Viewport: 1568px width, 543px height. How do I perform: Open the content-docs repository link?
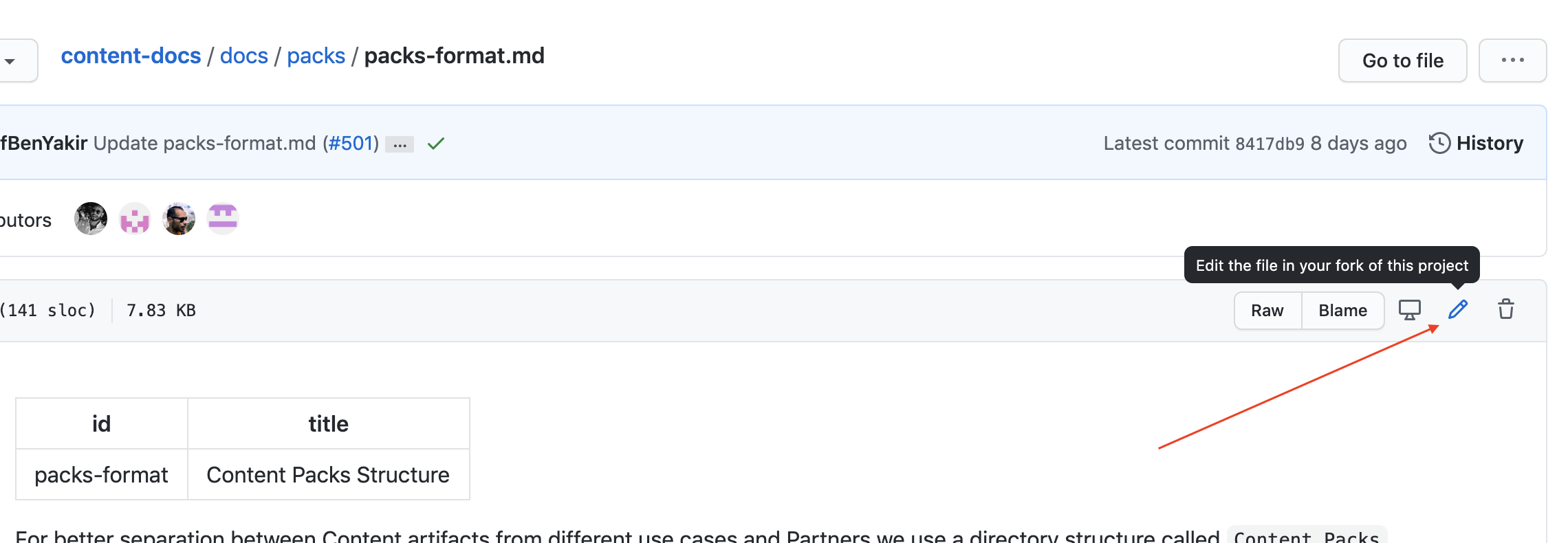pyautogui.click(x=131, y=56)
